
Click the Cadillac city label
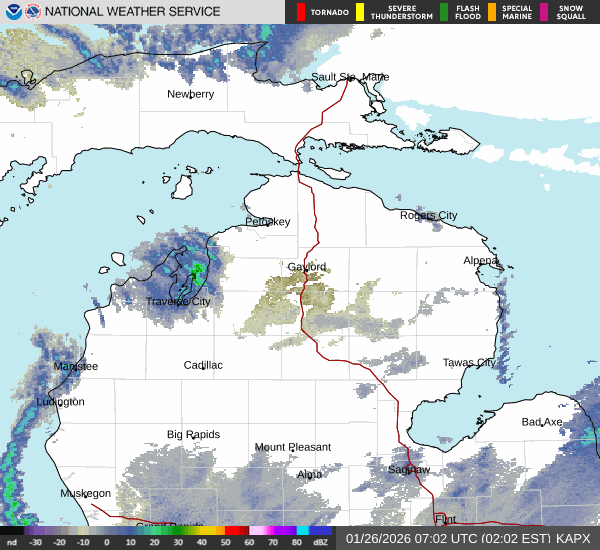[x=203, y=365]
